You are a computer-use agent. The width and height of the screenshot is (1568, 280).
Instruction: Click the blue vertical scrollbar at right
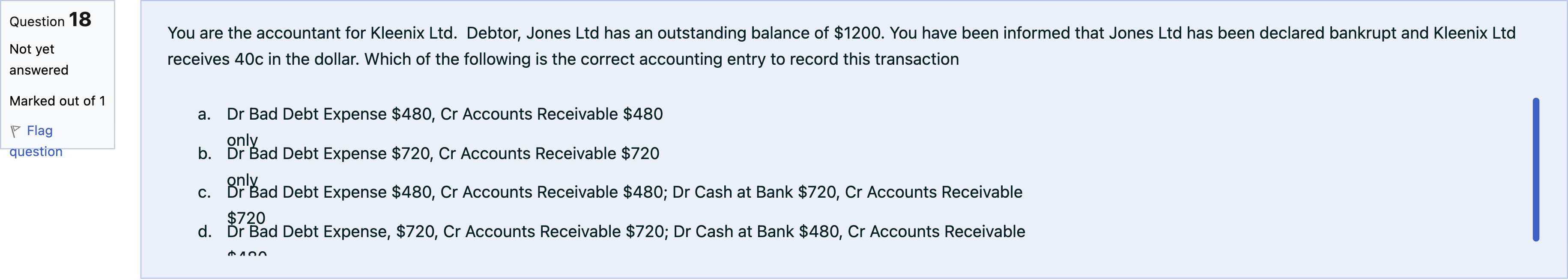(x=1536, y=169)
